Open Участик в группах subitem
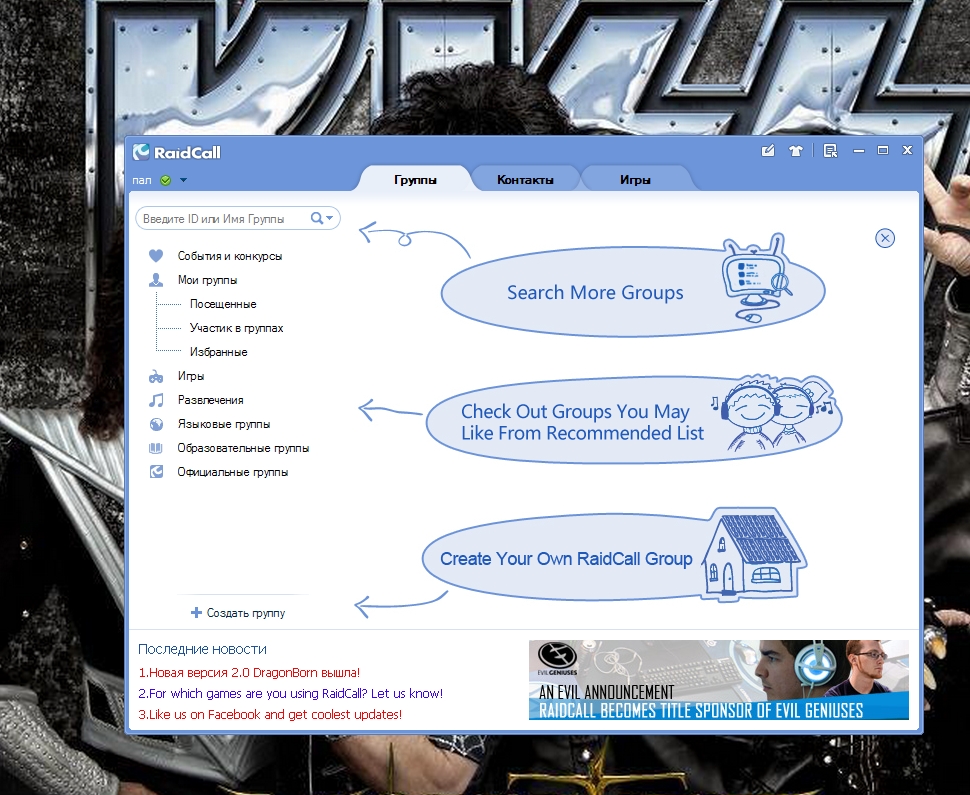Screen dimensions: 970x795 pyautogui.click(x=236, y=328)
